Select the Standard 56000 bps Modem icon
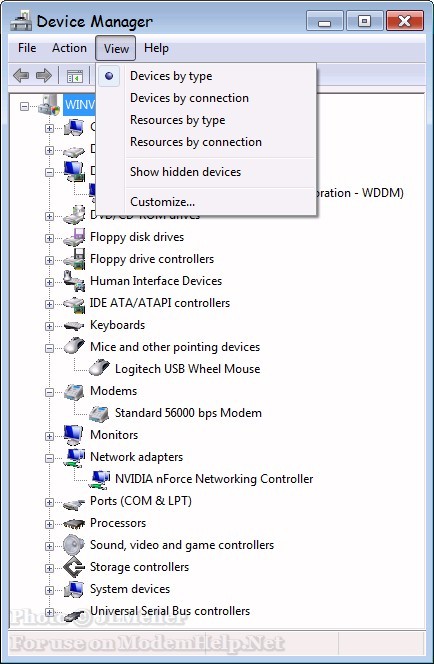The width and height of the screenshot is (434, 664). click(99, 412)
